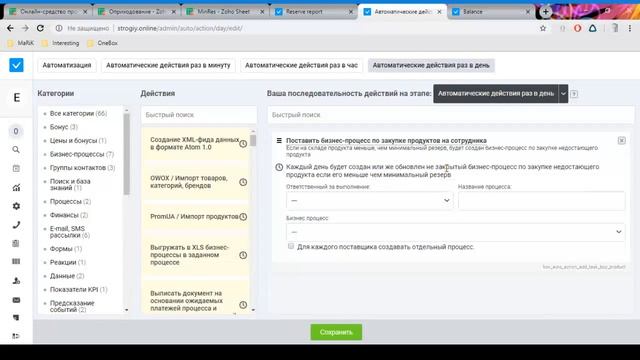This screenshot has width=640, height=360.
Task: Open the search icon in left sidebar
Action: click(16, 150)
